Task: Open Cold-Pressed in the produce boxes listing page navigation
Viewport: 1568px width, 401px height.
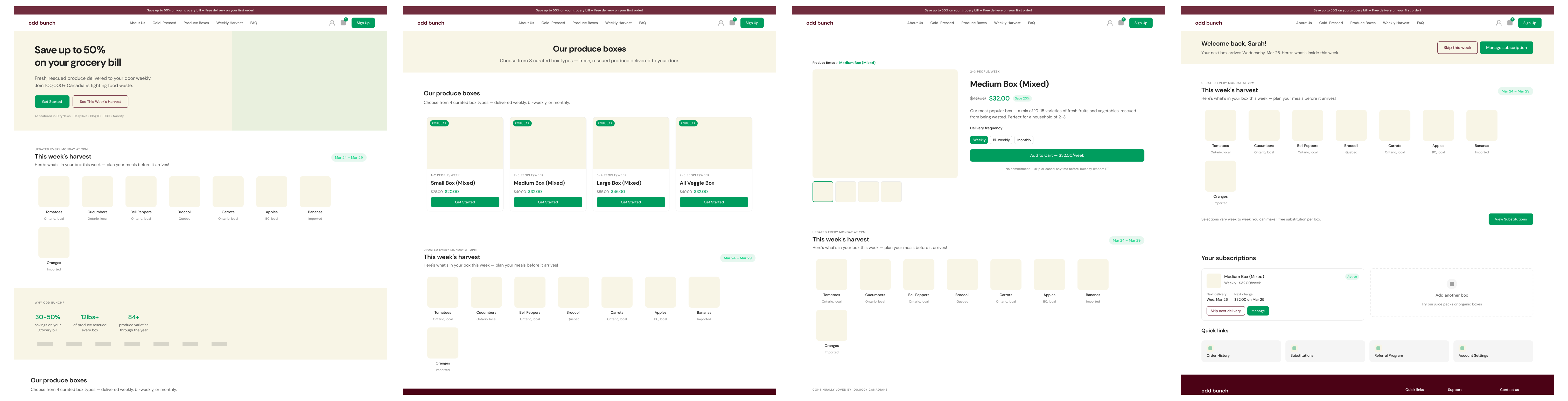Action: 553,23
